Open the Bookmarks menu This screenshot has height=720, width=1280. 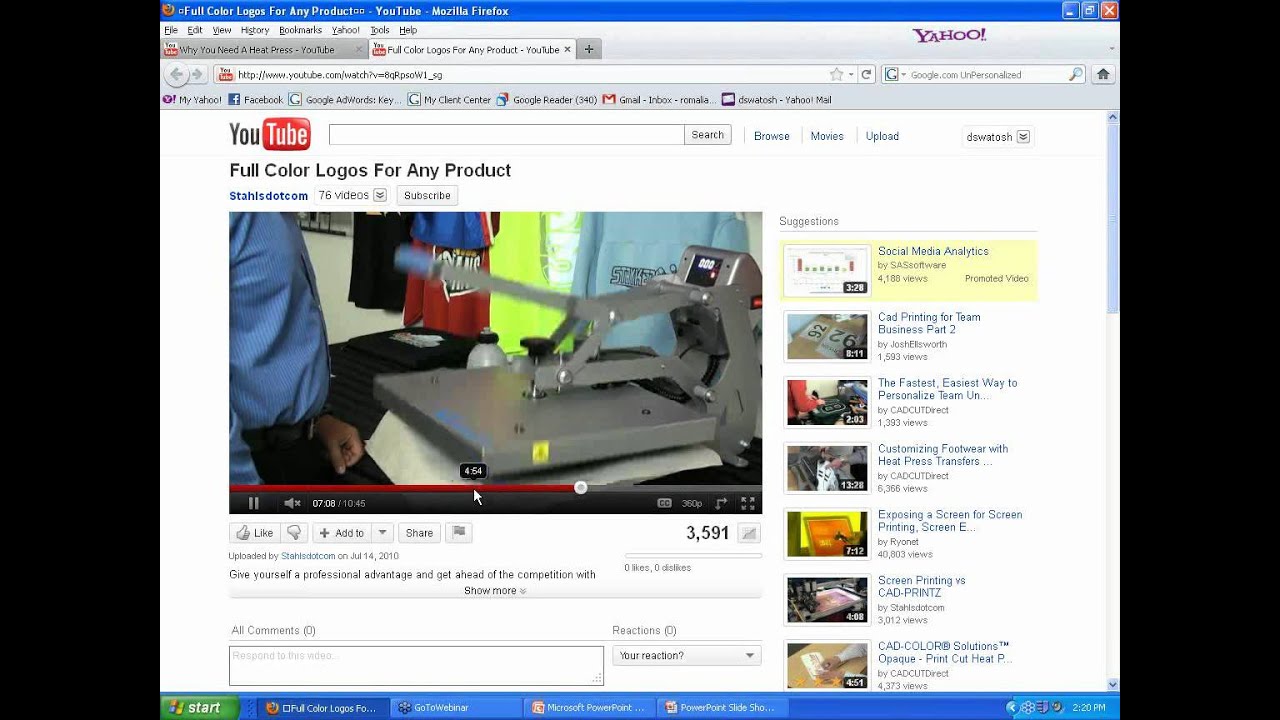(x=300, y=30)
